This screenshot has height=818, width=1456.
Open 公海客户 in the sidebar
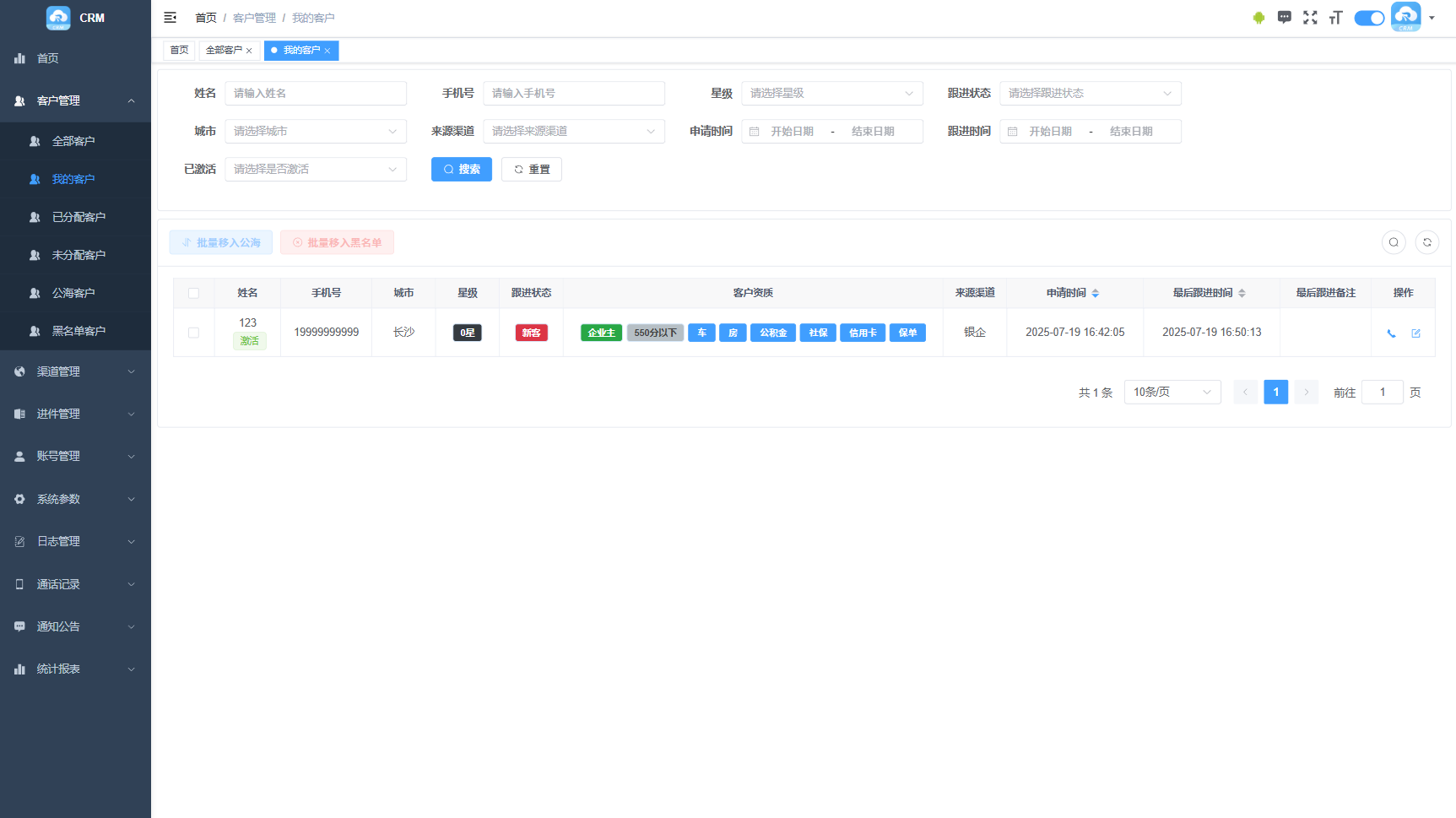pos(73,293)
